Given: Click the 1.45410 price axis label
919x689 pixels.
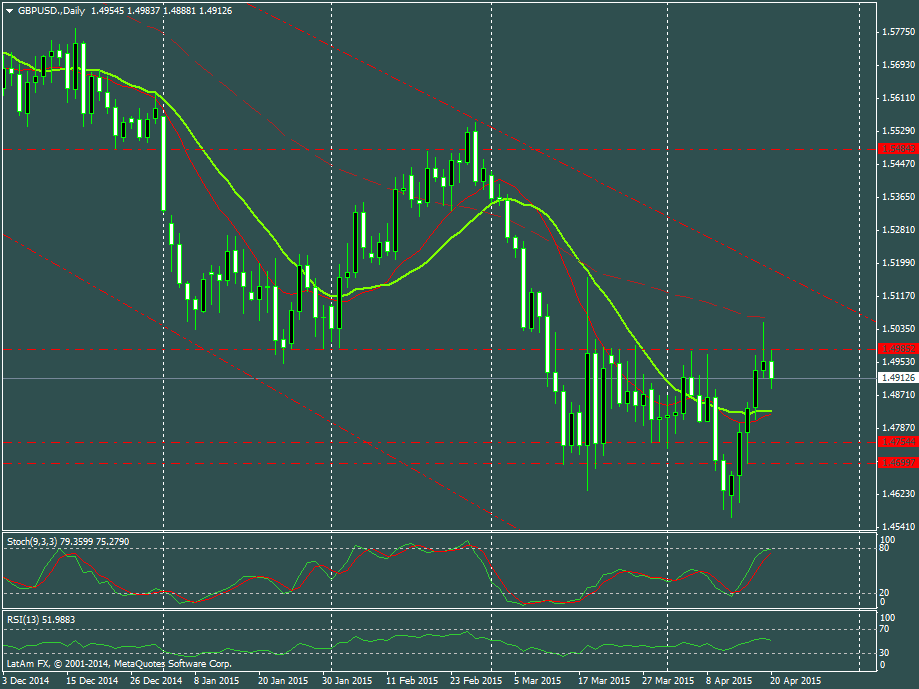Looking at the screenshot, I should 896,526.
